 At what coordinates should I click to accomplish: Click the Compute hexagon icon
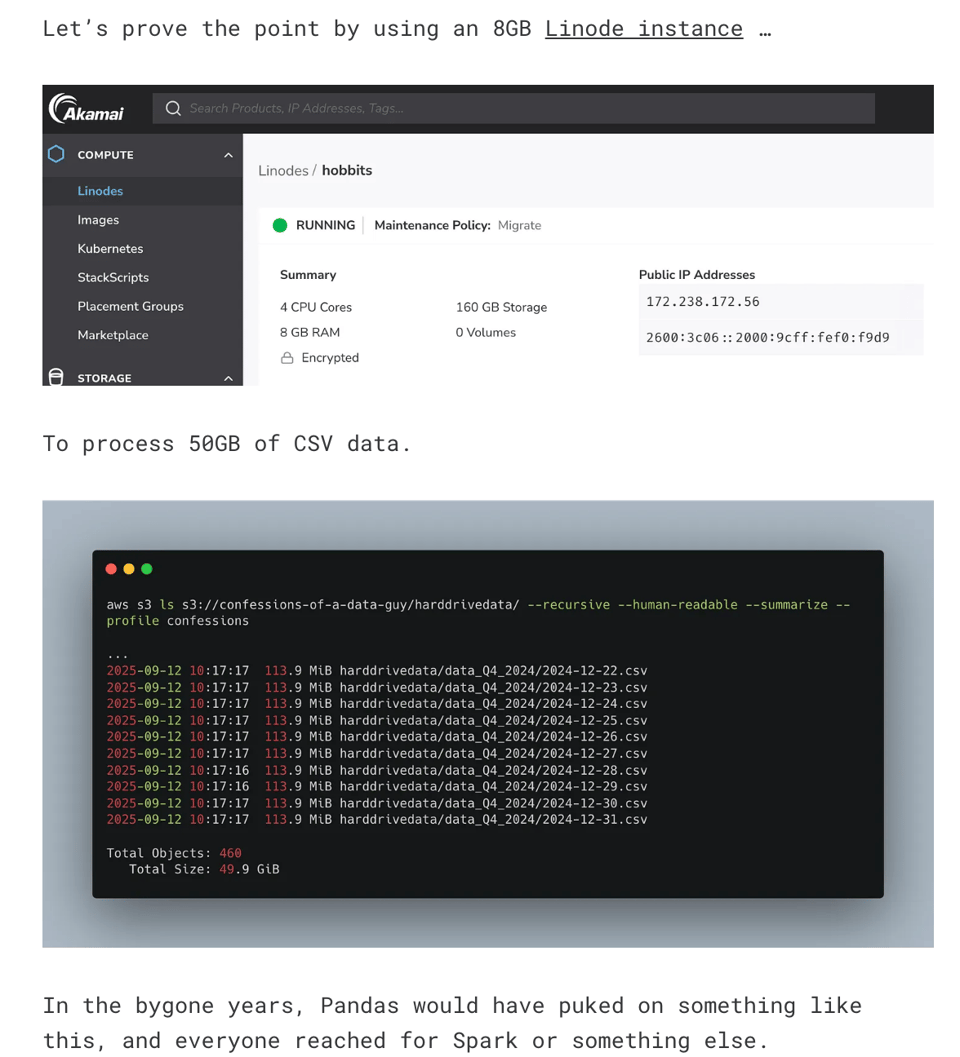(57, 154)
